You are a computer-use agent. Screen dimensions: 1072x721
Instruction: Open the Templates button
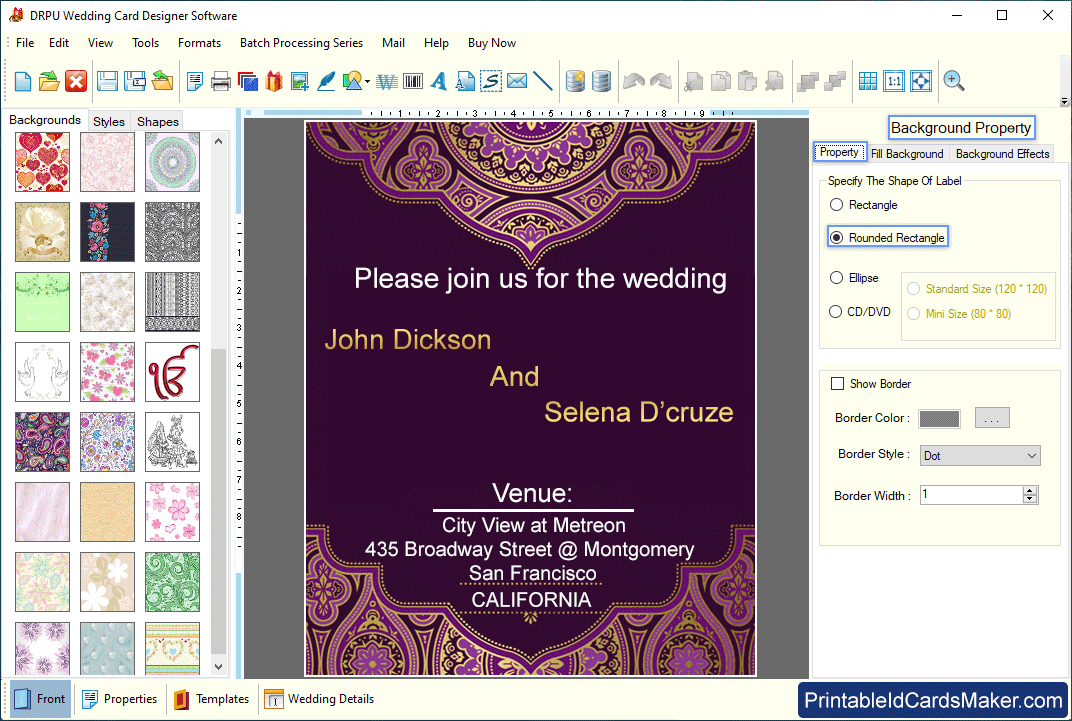pos(211,699)
